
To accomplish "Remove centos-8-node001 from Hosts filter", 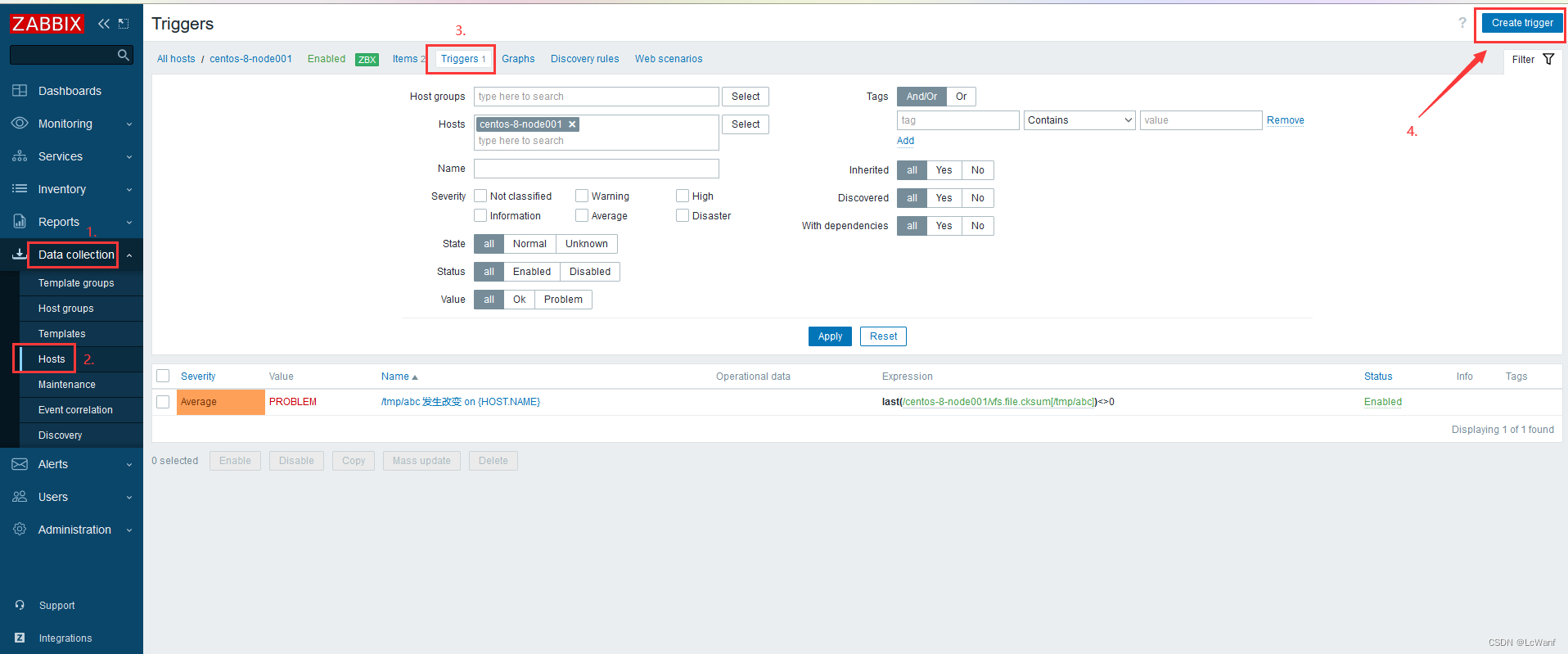I will (572, 124).
